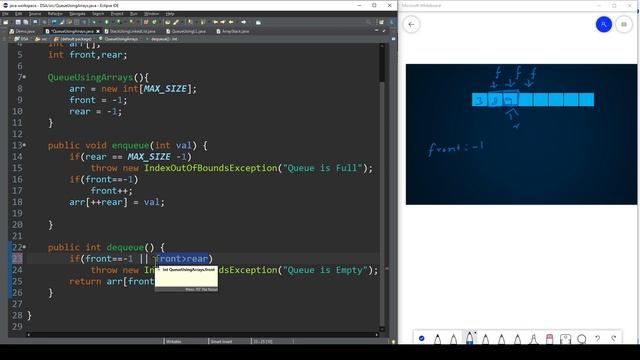The height and width of the screenshot is (360, 640).
Task: Click the Writable status bar entry
Action: (x=174, y=342)
